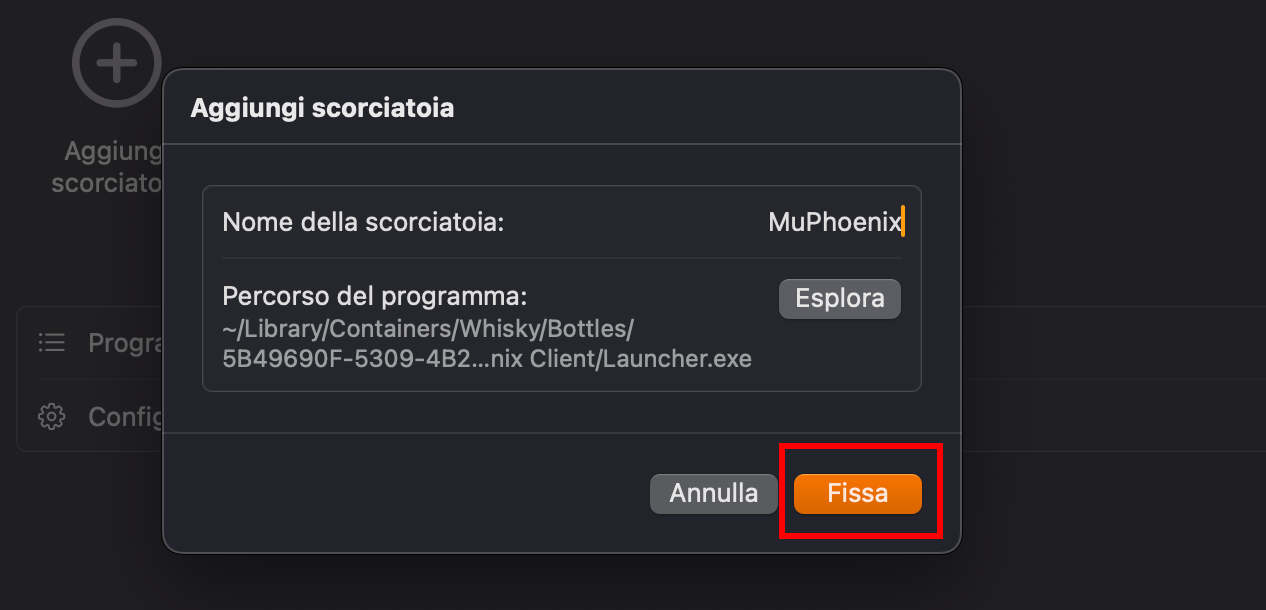Click the Aggiungi scorciato… caption under plus icon

pyautogui.click(x=108, y=167)
